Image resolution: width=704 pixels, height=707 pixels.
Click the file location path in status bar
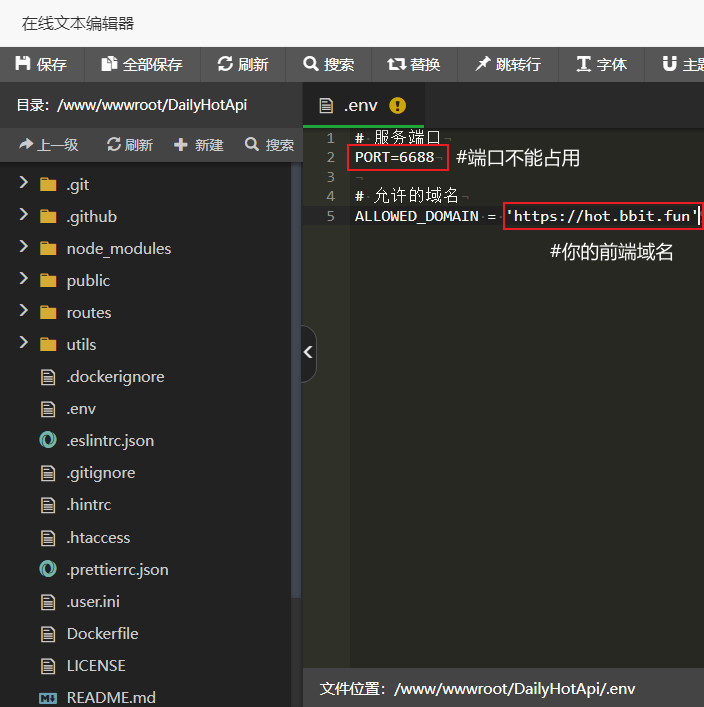click(515, 689)
